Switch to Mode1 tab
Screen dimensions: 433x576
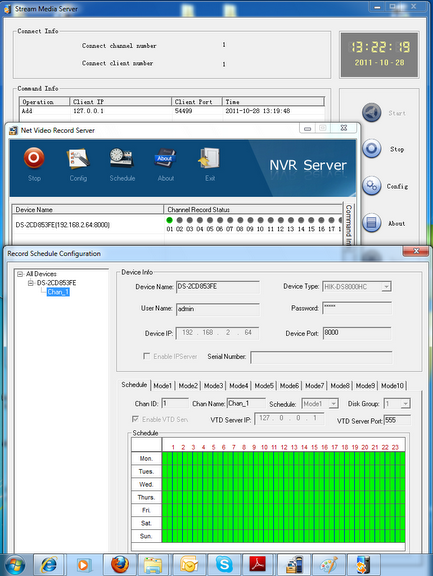(162, 385)
